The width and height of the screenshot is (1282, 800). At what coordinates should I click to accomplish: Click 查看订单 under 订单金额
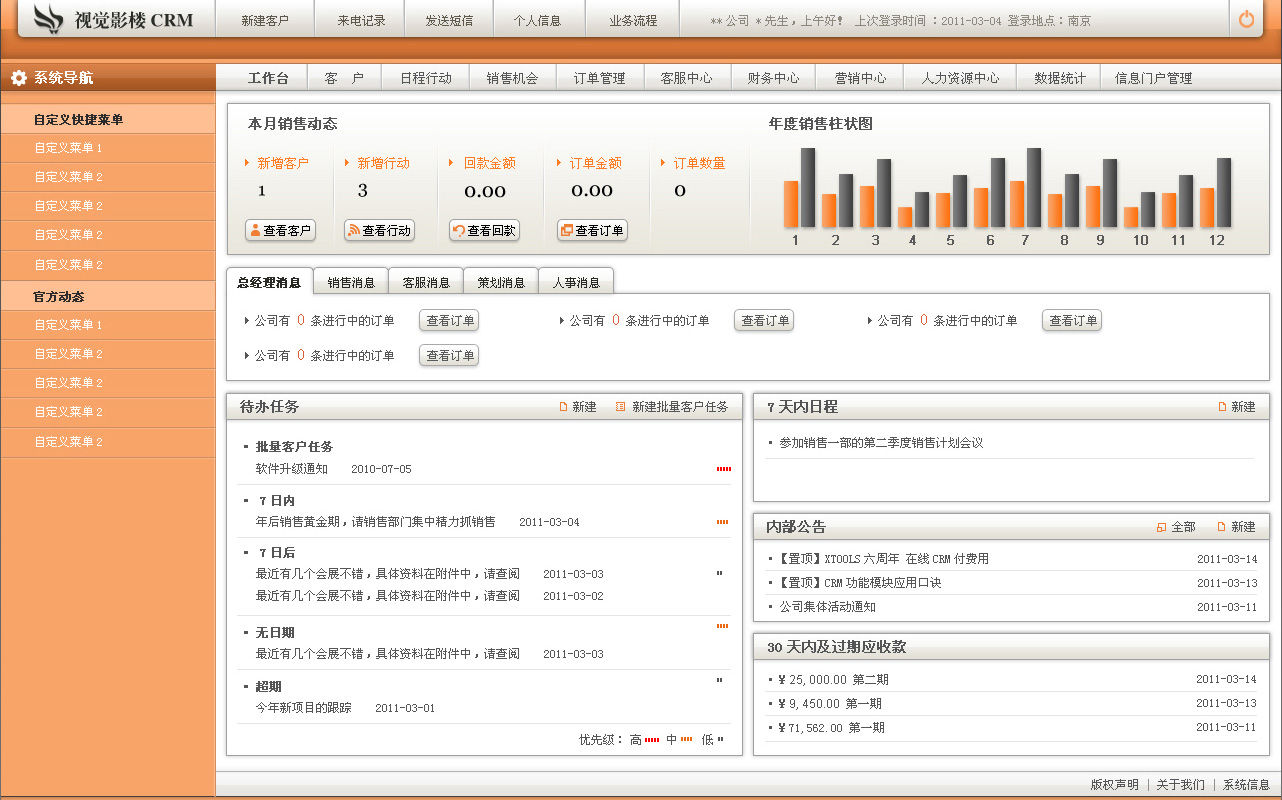coord(592,230)
